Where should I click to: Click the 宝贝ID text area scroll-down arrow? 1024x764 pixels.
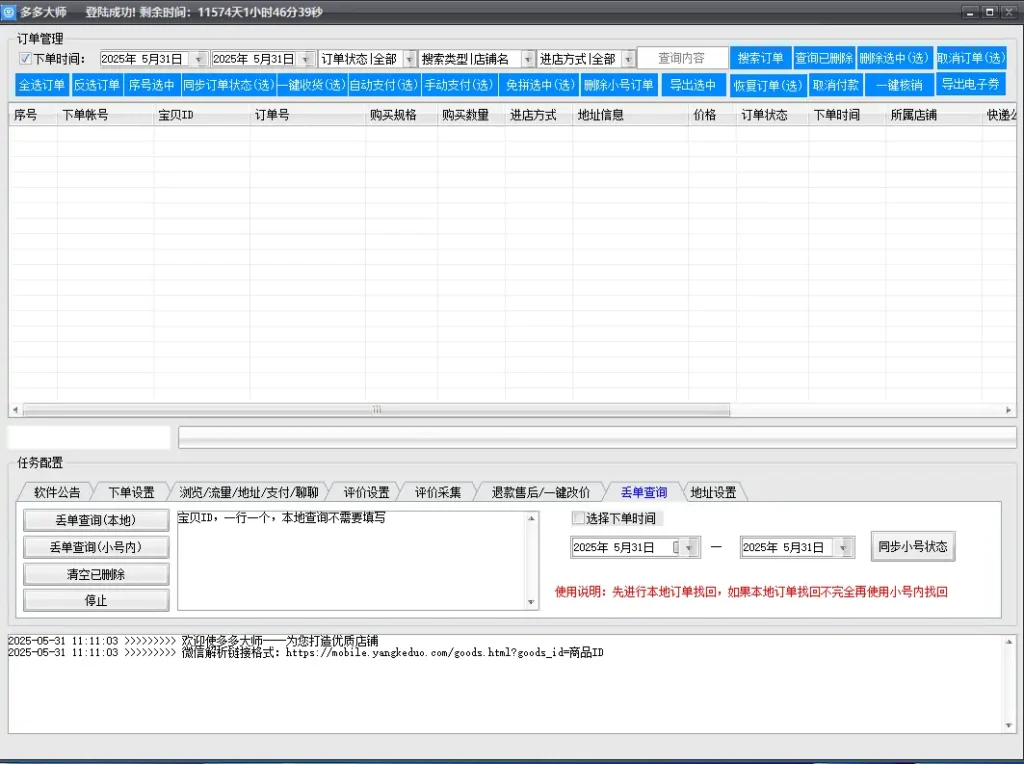click(x=532, y=602)
